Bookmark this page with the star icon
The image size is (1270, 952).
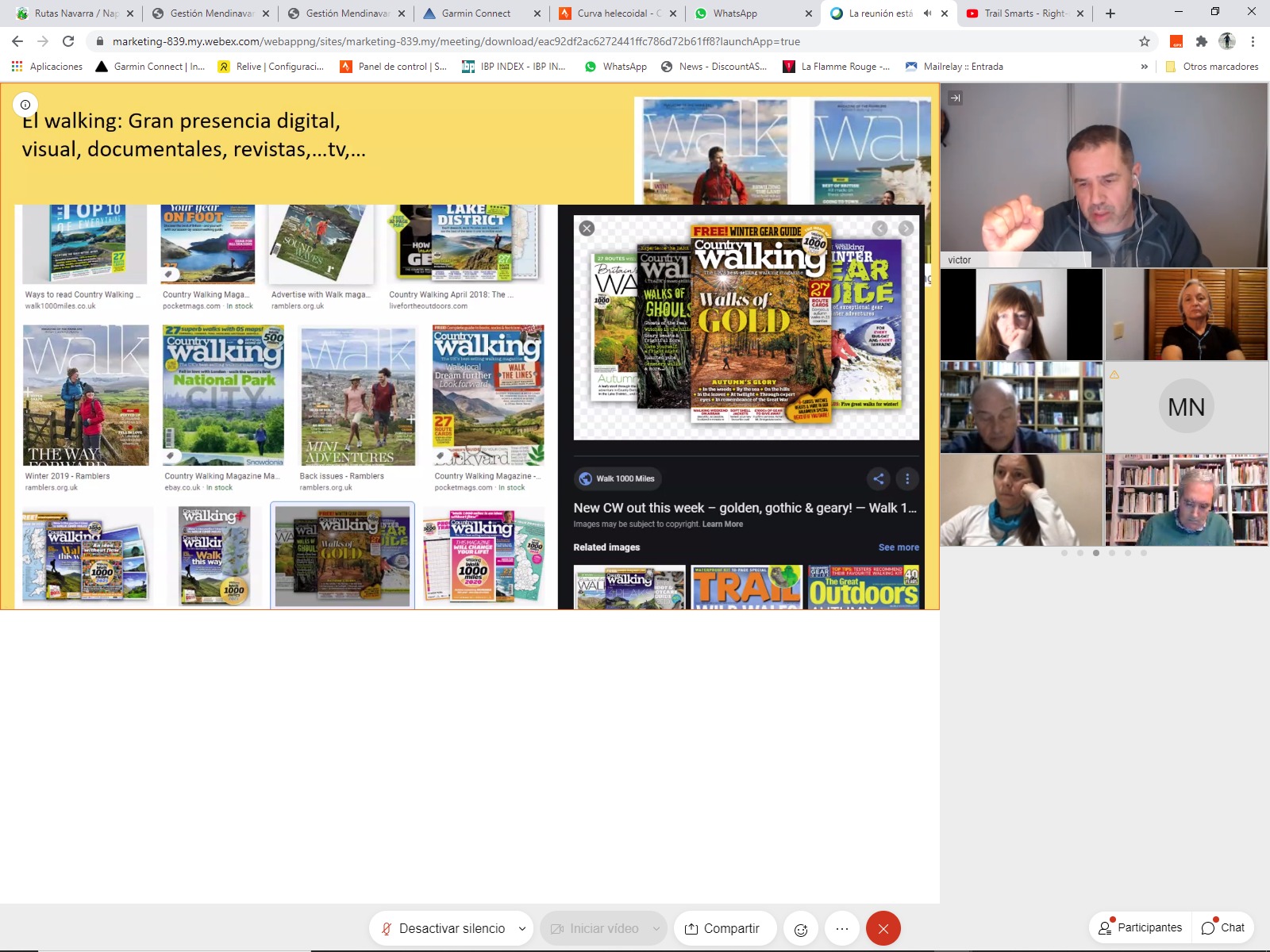(x=1144, y=41)
